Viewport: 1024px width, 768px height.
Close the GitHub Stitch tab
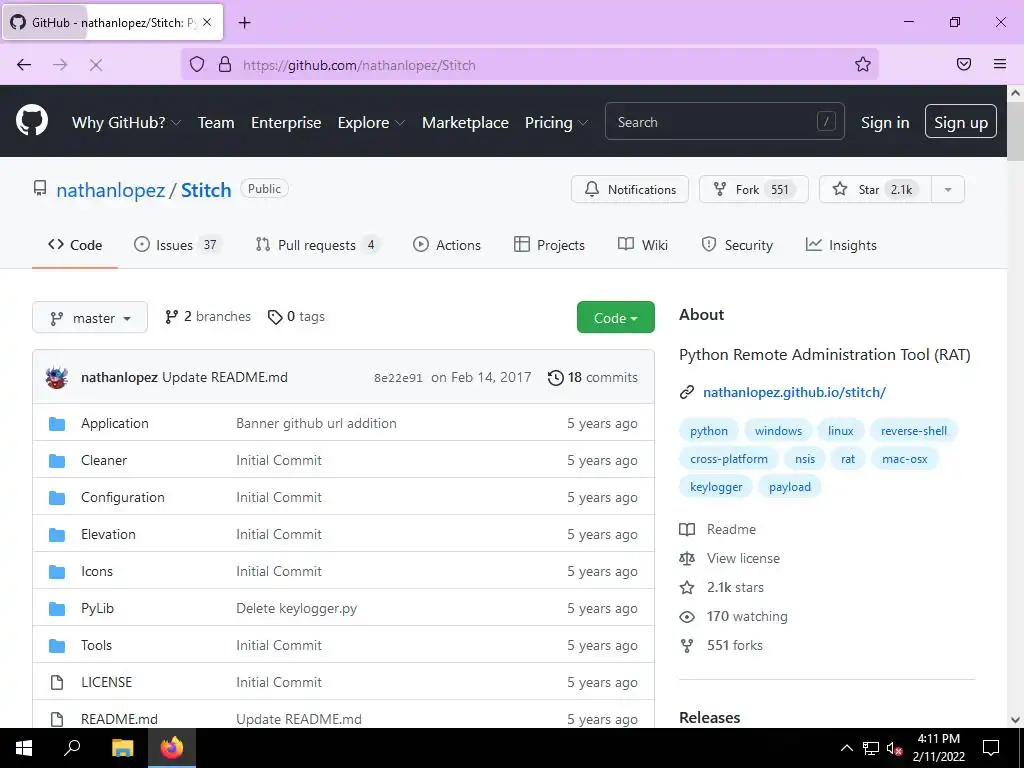click(x=207, y=22)
